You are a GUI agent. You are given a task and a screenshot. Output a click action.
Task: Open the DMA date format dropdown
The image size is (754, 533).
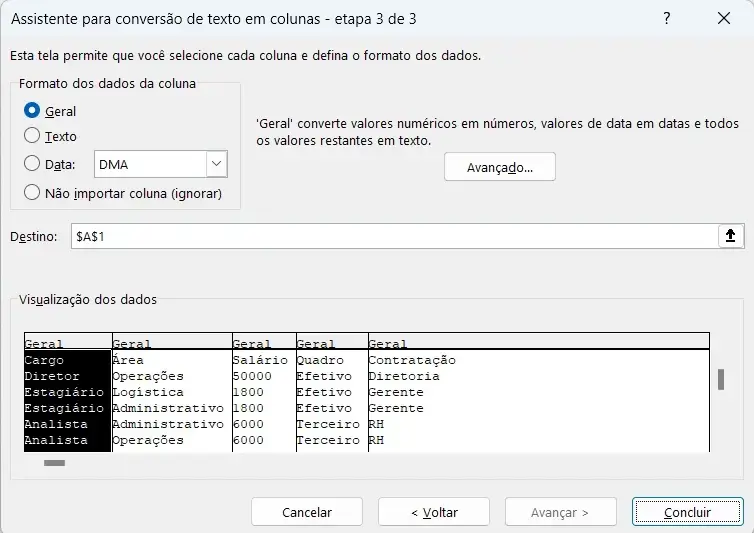[x=216, y=164]
